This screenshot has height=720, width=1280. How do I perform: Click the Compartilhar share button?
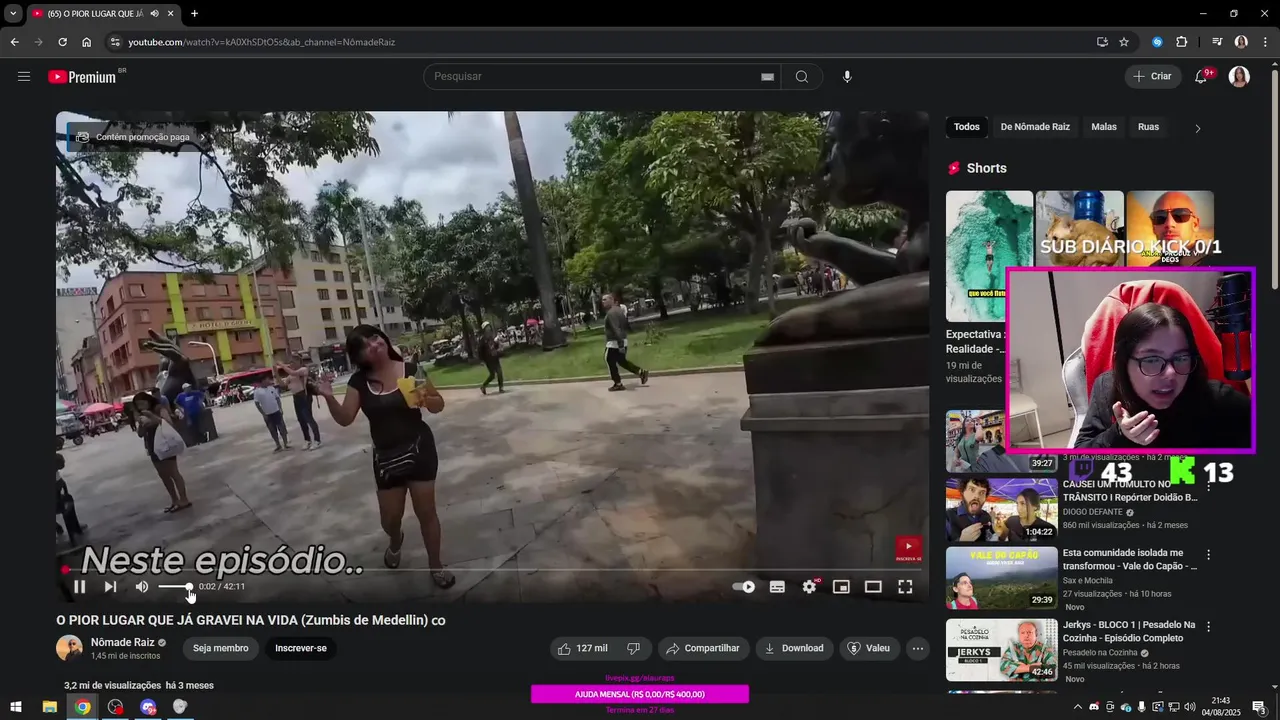[704, 648]
